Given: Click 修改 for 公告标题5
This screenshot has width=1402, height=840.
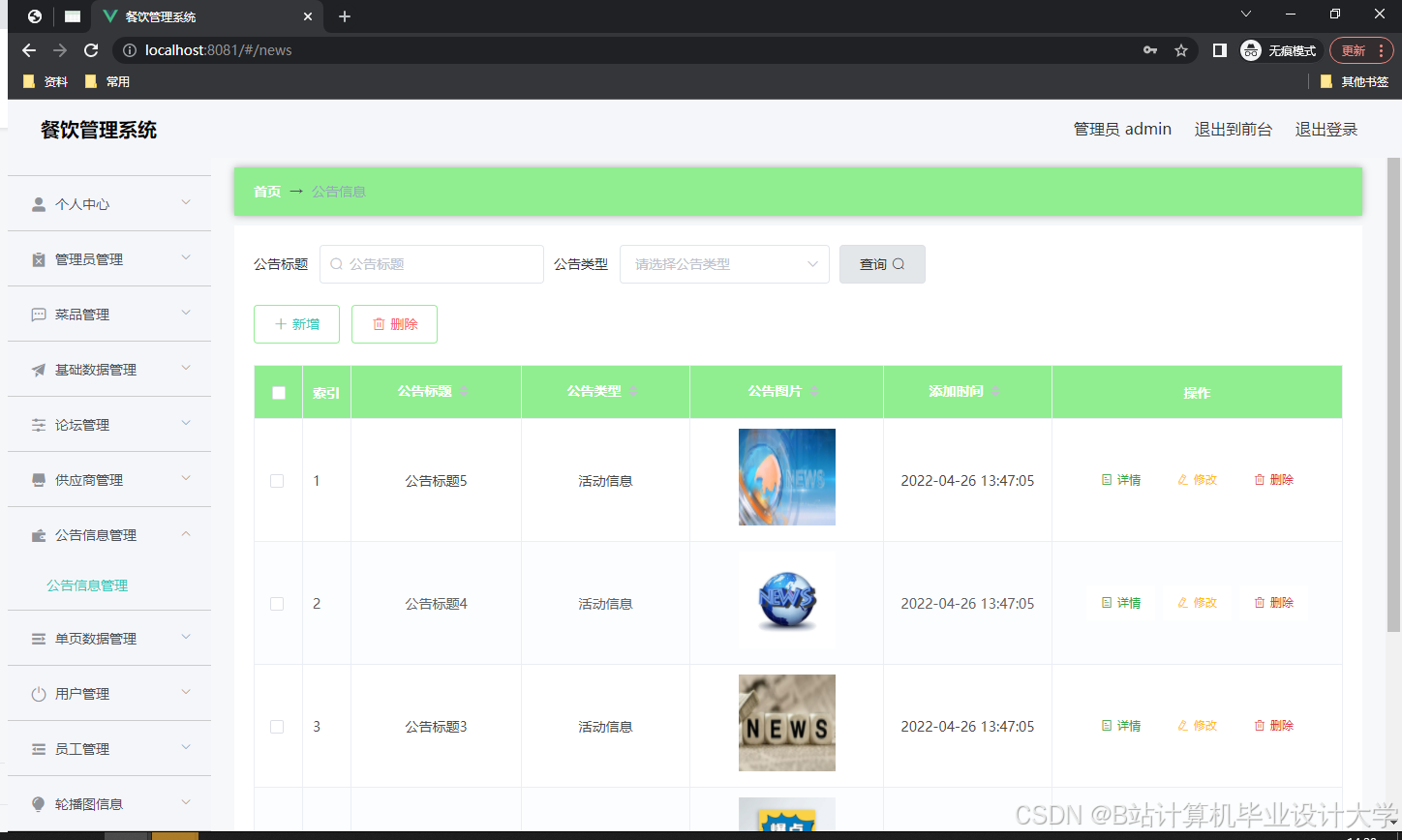Looking at the screenshot, I should (1197, 480).
